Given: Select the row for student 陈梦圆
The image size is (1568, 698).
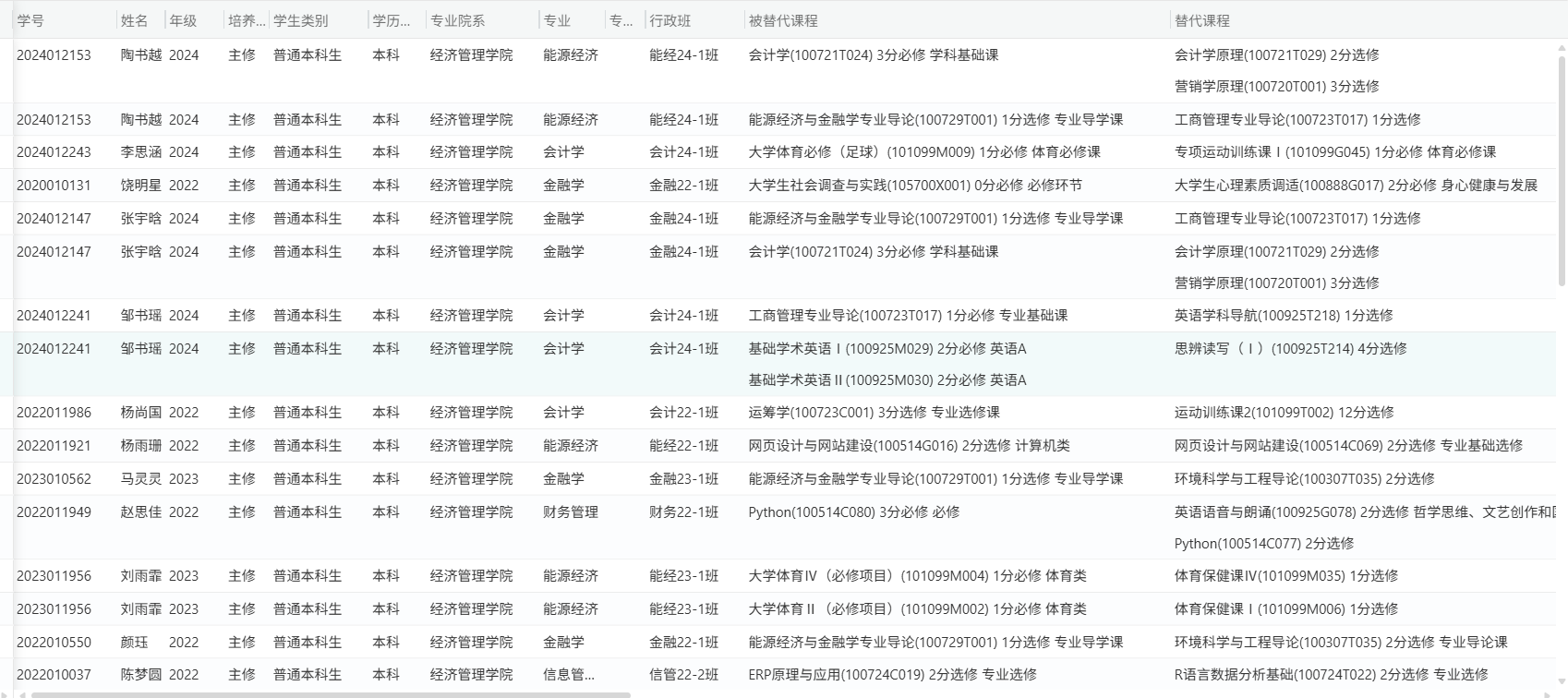Looking at the screenshot, I should (140, 675).
